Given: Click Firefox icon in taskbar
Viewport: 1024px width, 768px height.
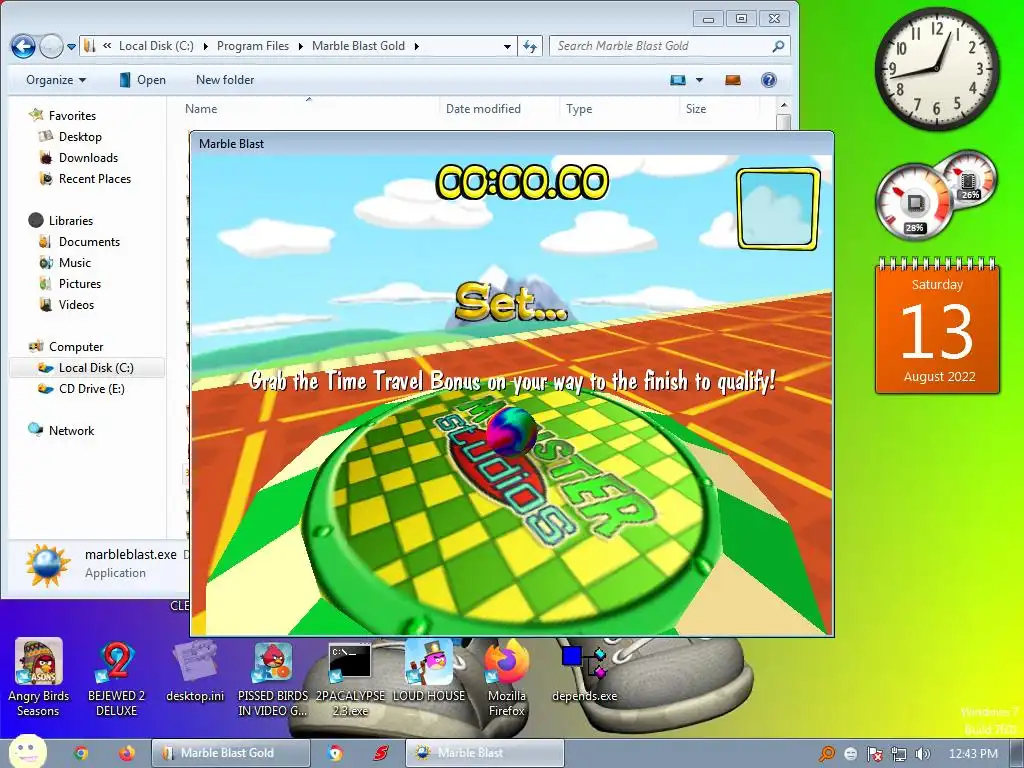Looking at the screenshot, I should [127, 753].
